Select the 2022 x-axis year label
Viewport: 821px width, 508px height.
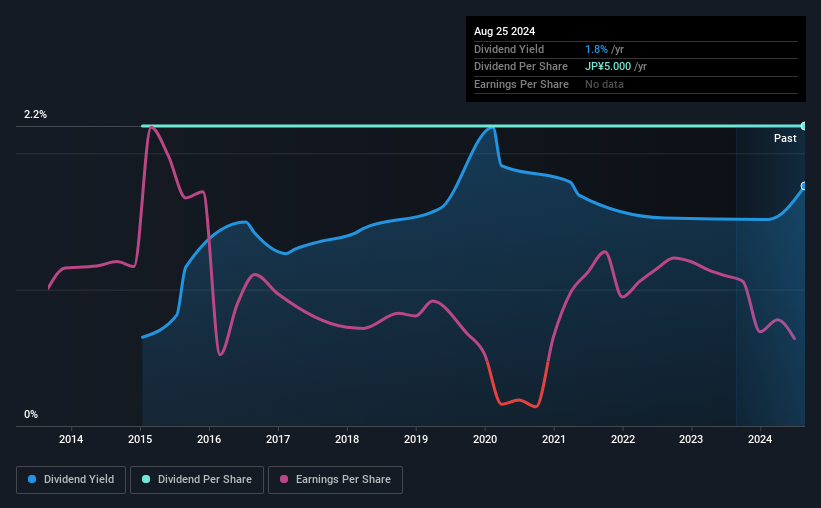[622, 439]
